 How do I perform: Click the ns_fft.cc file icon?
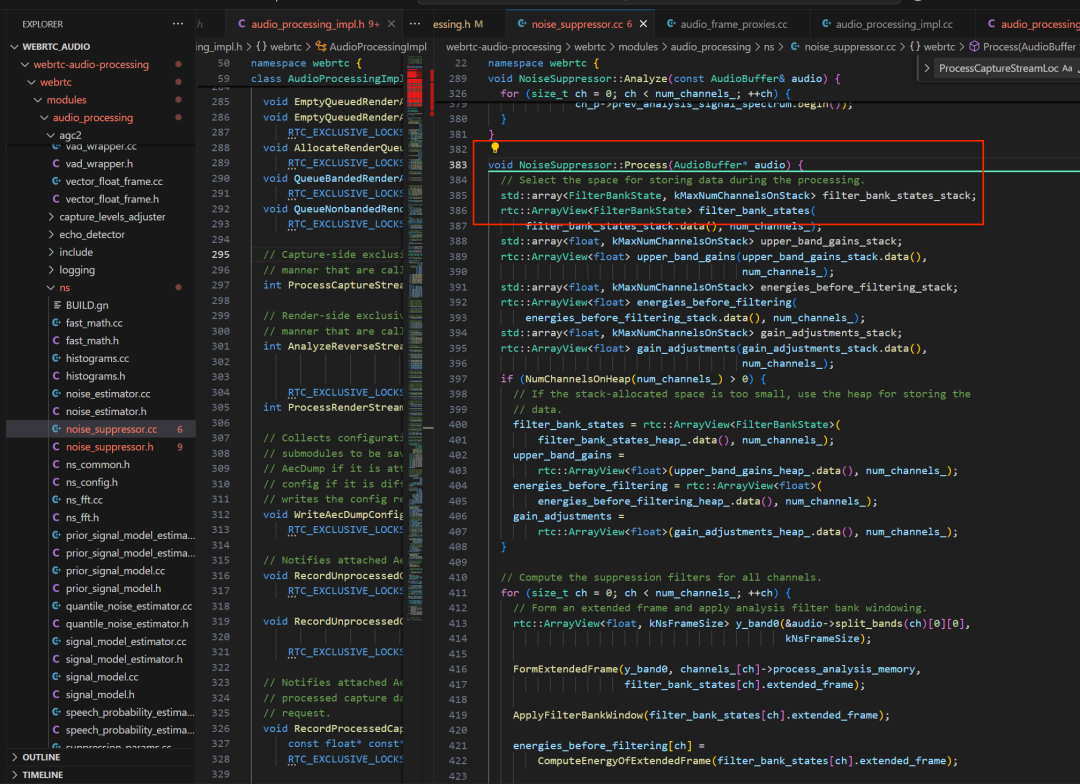point(56,500)
